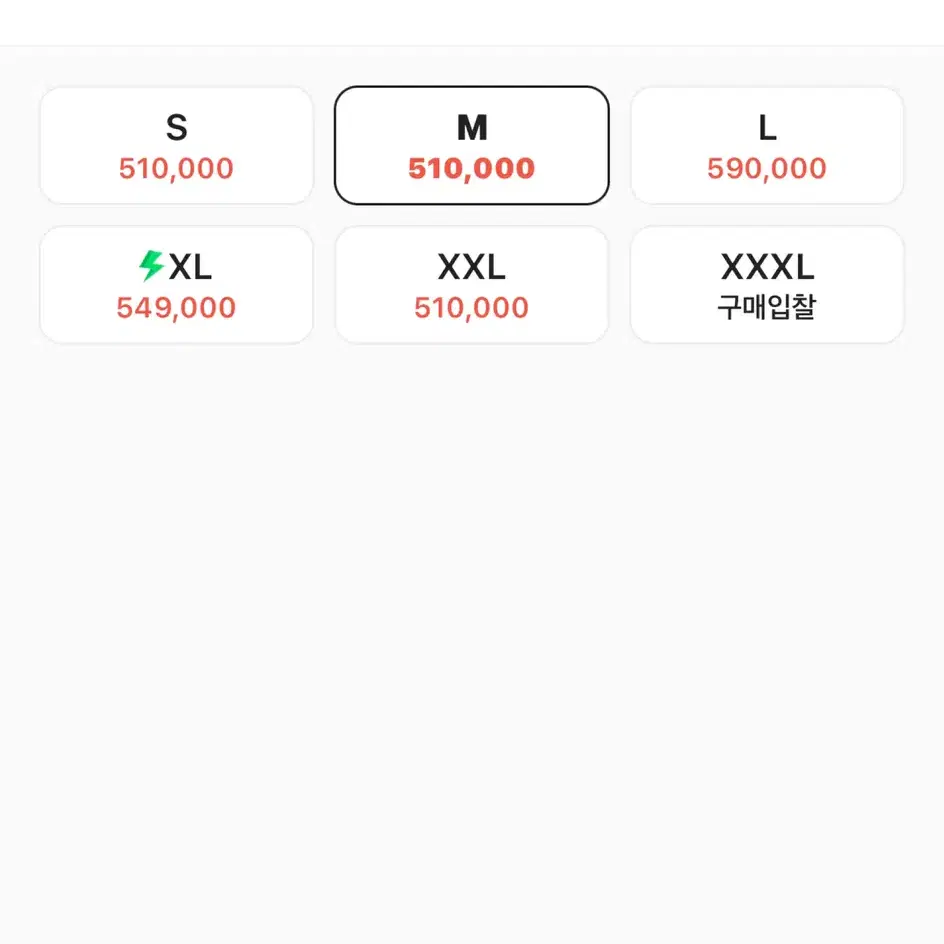Select the size S option card
Image resolution: width=944 pixels, height=944 pixels.
pyautogui.click(x=176, y=146)
